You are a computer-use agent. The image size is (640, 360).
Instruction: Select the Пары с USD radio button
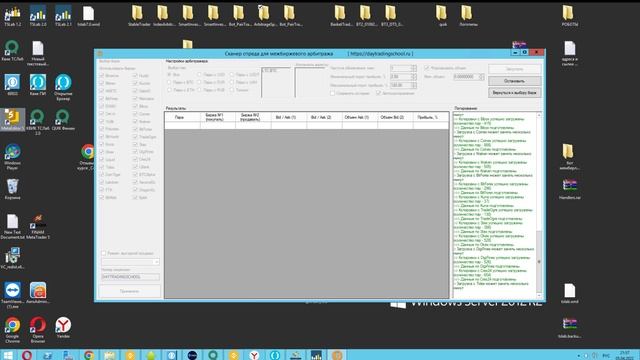pos(200,75)
